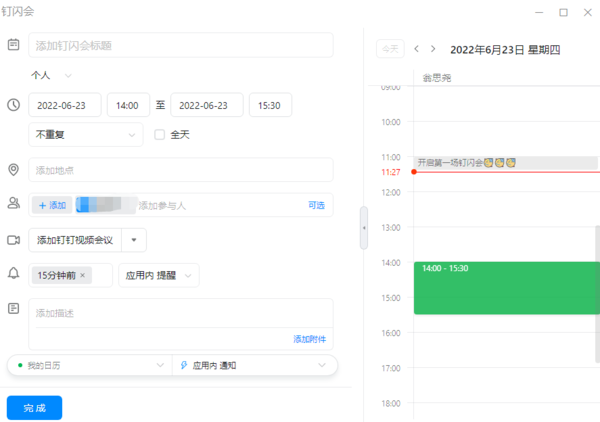Click the 添加附件 link
The width and height of the screenshot is (600, 422).
click(x=309, y=339)
